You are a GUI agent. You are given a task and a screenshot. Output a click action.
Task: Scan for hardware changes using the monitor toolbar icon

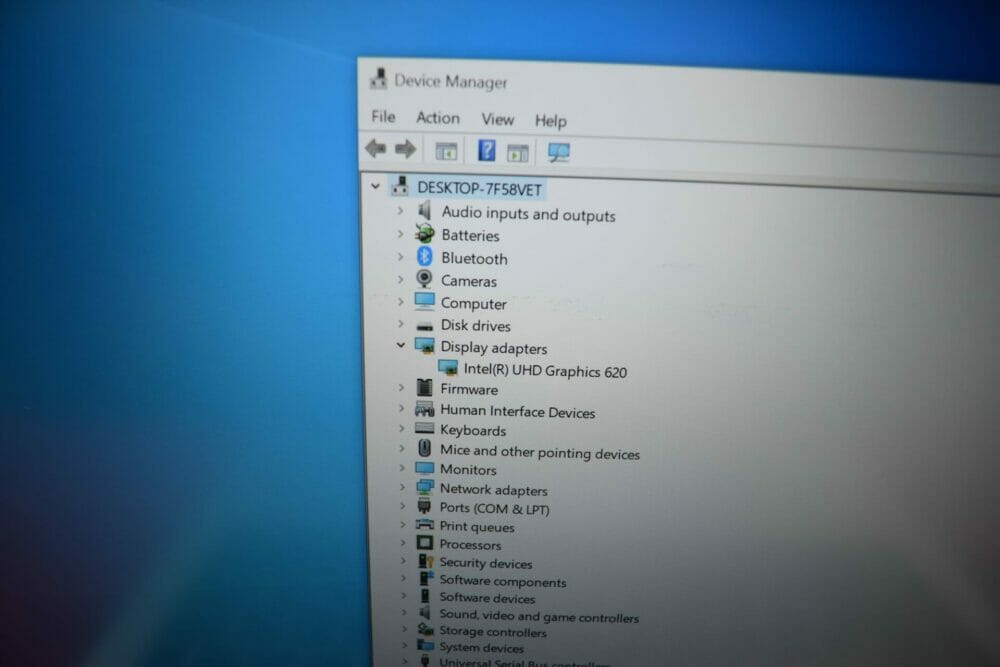(559, 152)
